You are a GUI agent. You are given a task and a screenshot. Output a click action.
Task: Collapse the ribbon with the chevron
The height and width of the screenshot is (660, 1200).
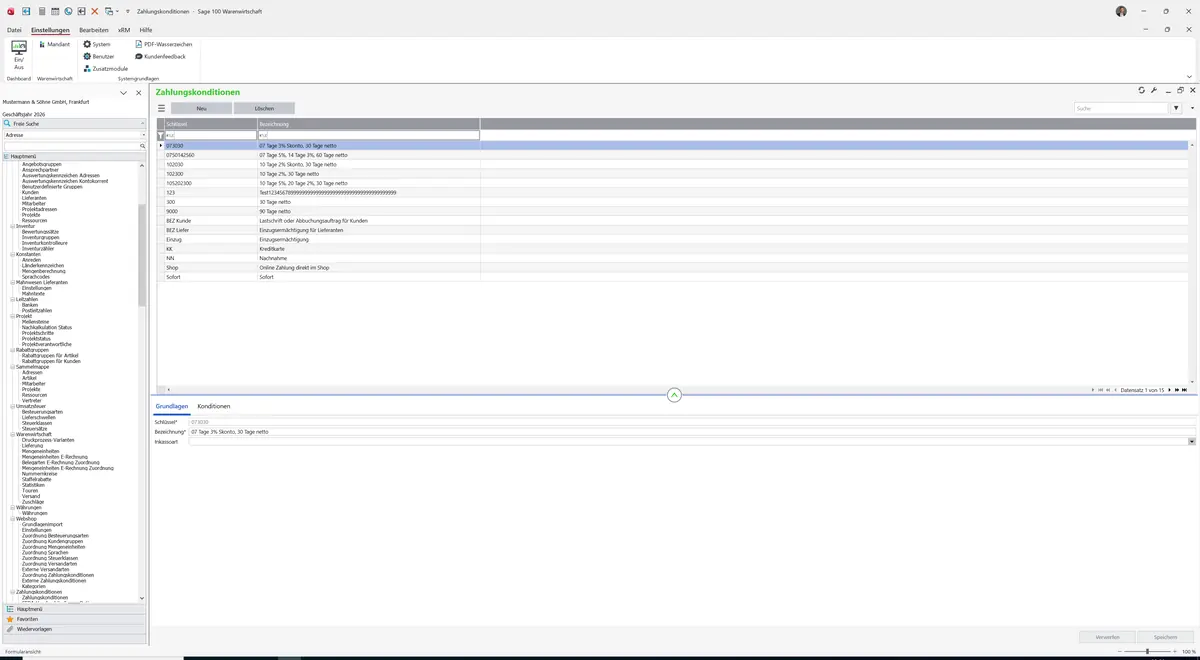click(1189, 77)
